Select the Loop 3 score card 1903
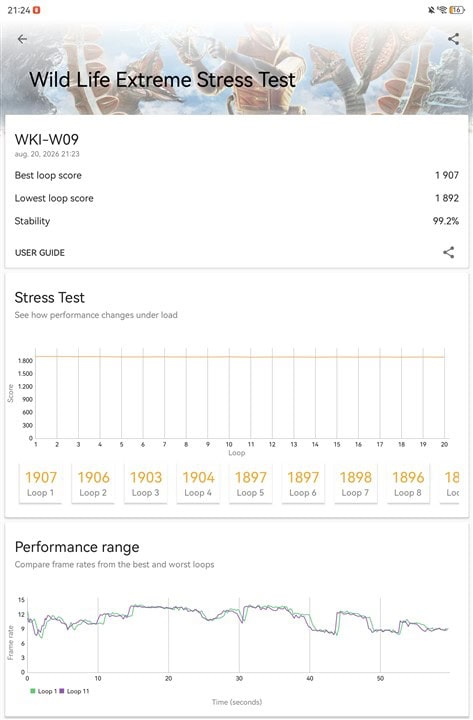This screenshot has height=720, width=473. (x=146, y=484)
